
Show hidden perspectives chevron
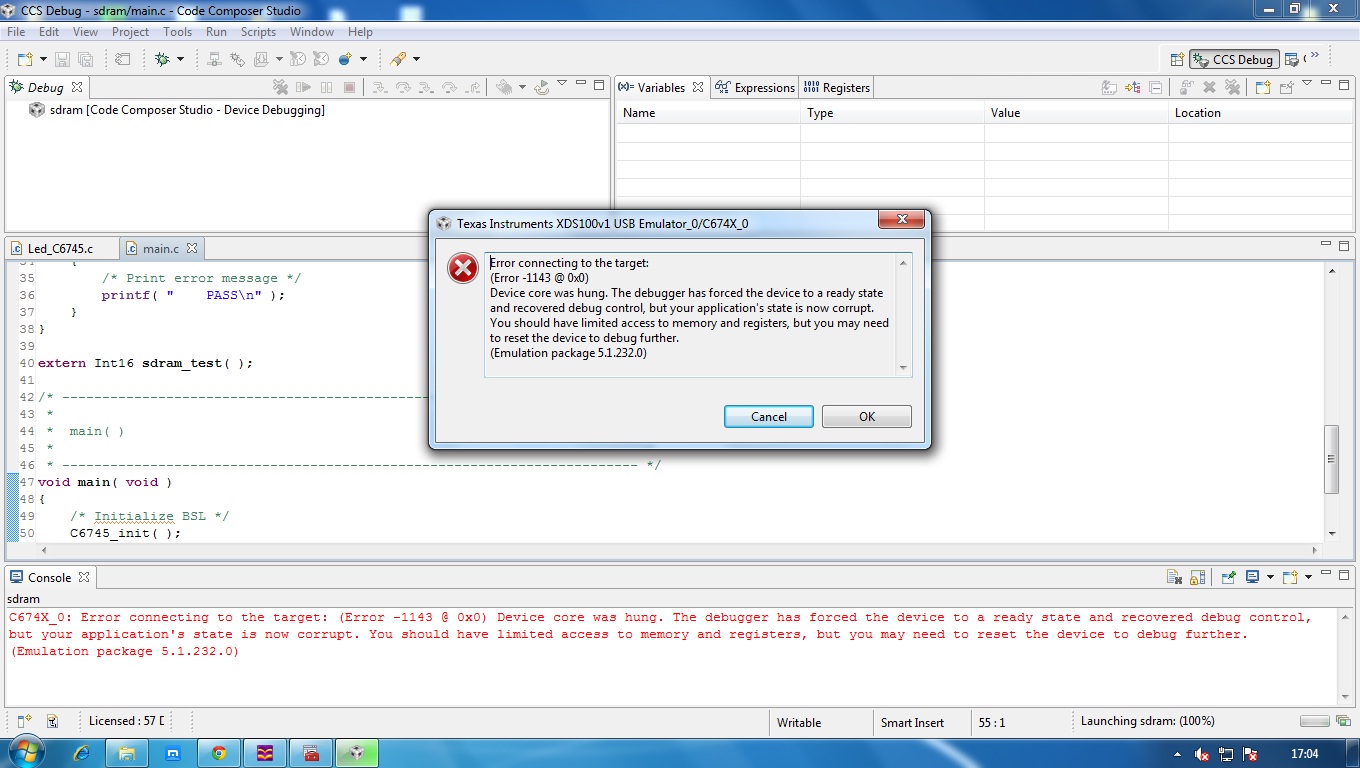pos(1314,54)
